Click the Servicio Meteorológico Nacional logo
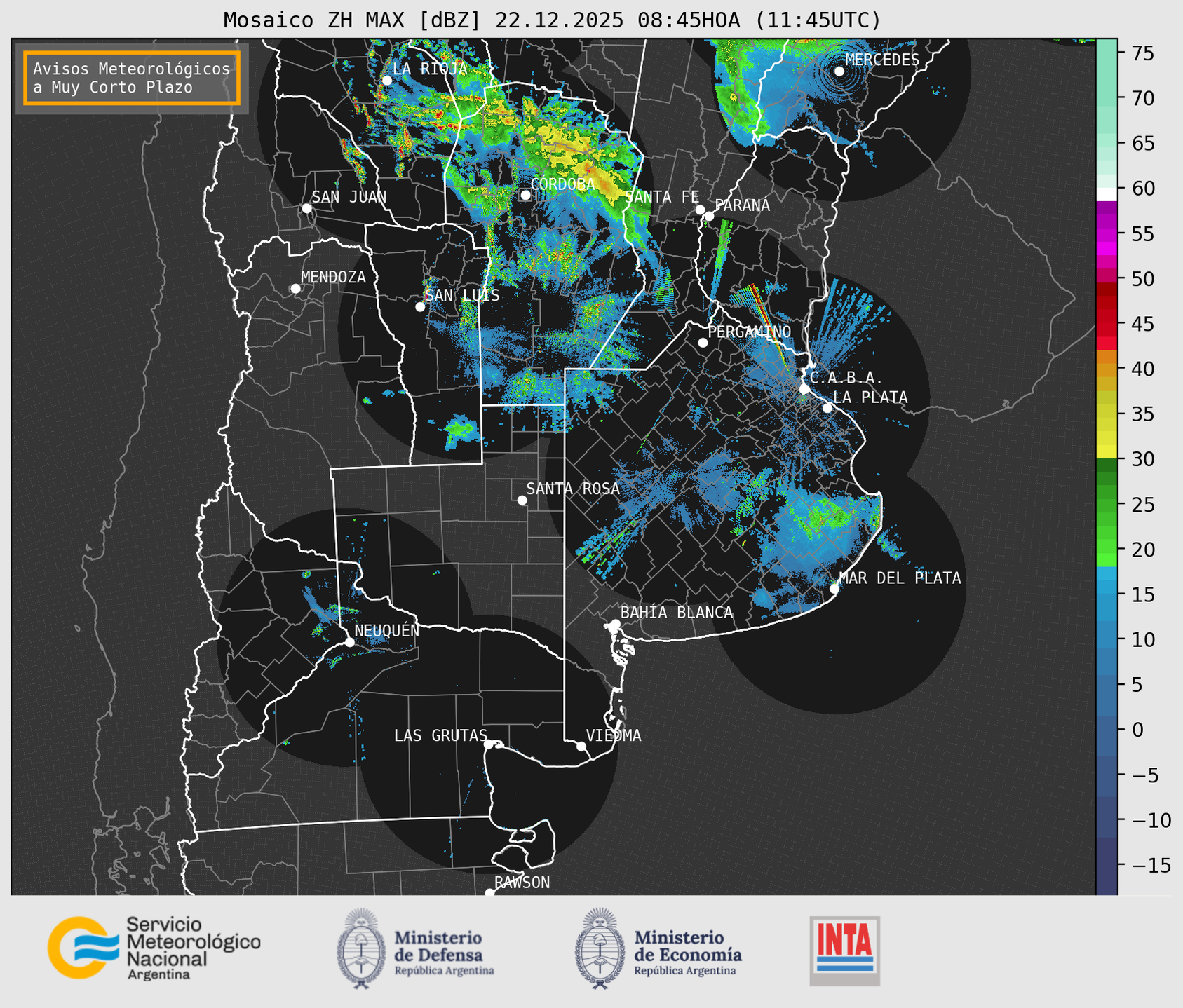The width and height of the screenshot is (1183, 1008). (x=154, y=948)
